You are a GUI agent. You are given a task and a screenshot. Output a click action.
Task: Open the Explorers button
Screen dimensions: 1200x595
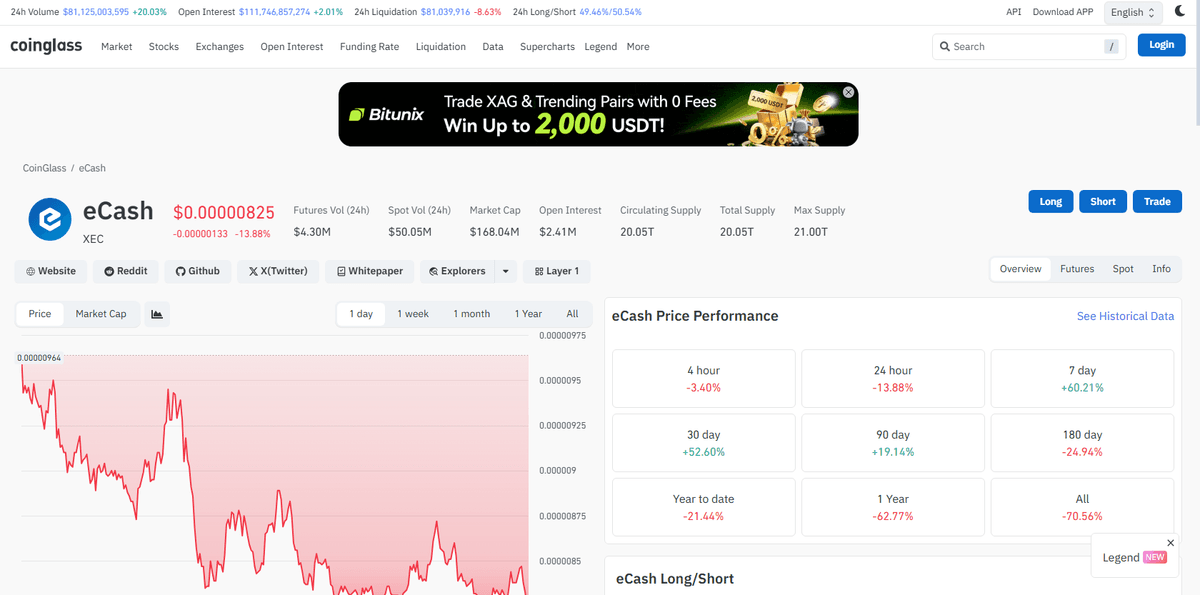tap(457, 271)
